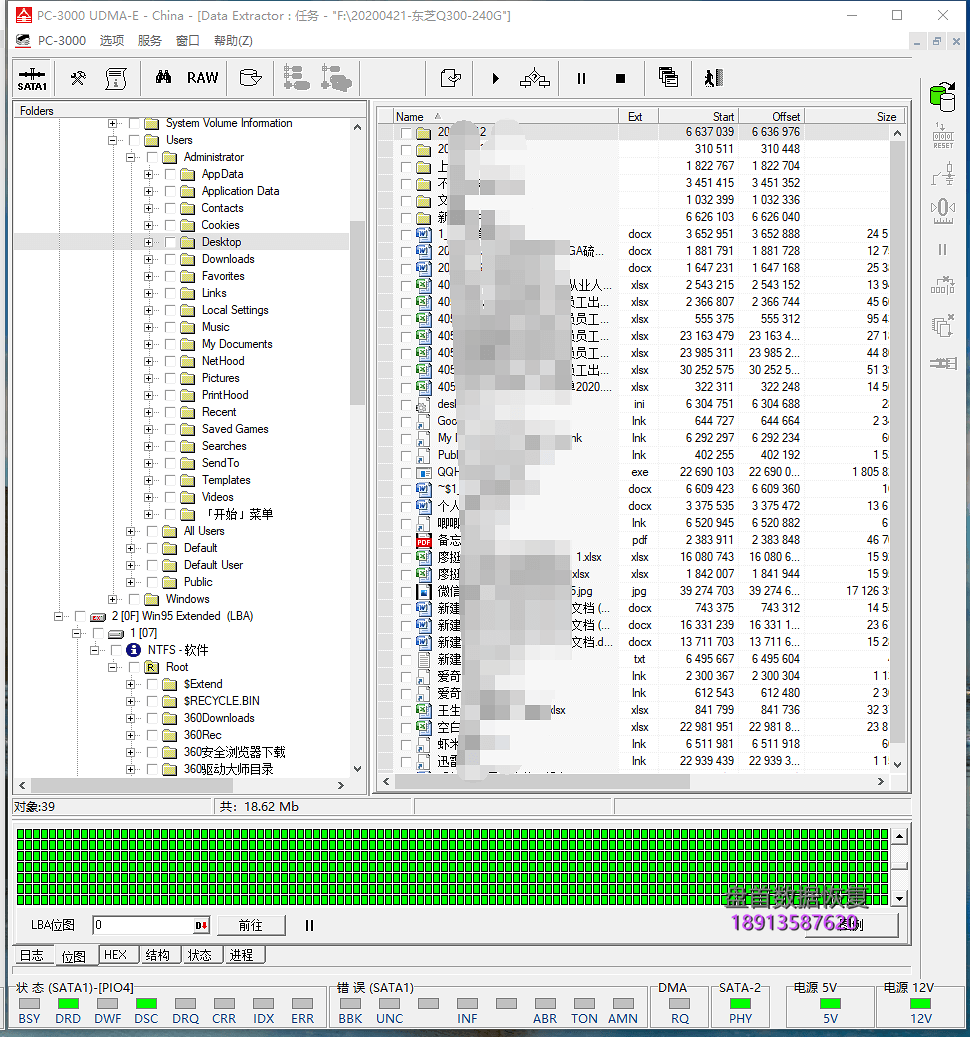
Task: Click the 前往 go button
Action: click(251, 925)
